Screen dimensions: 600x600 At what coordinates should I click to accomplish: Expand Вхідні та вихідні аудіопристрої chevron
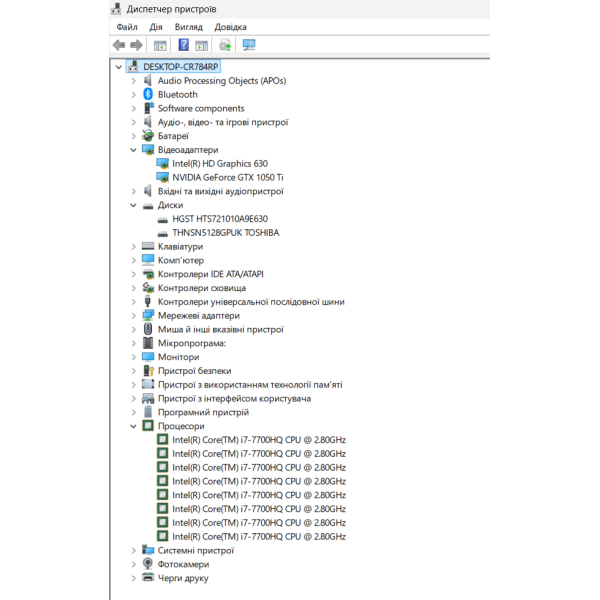click(x=134, y=191)
